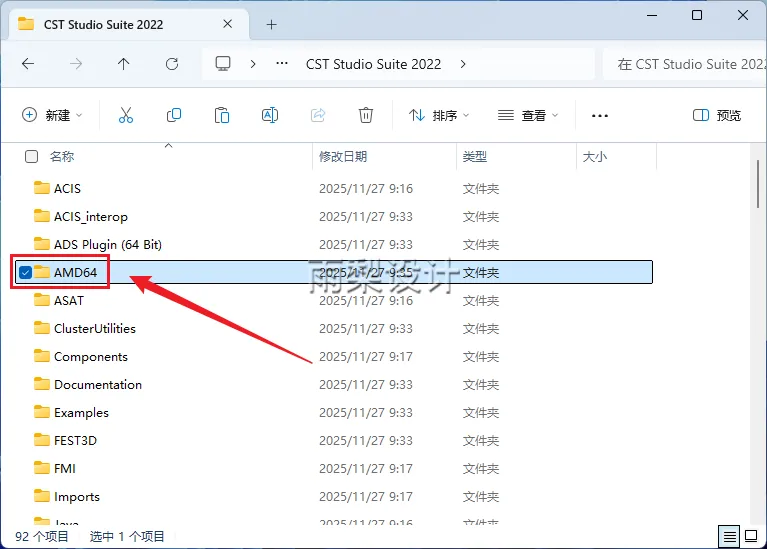Select the AMD64 folder name
This screenshot has height=549, width=767.
coord(75,273)
